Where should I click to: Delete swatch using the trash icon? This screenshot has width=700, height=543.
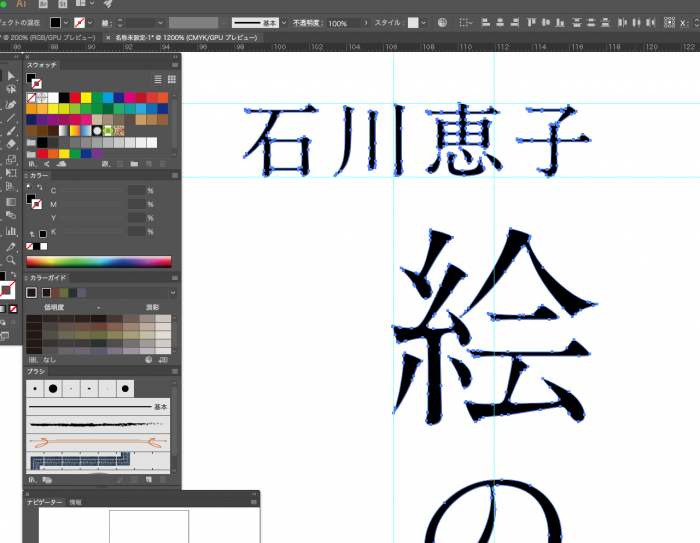[163, 164]
